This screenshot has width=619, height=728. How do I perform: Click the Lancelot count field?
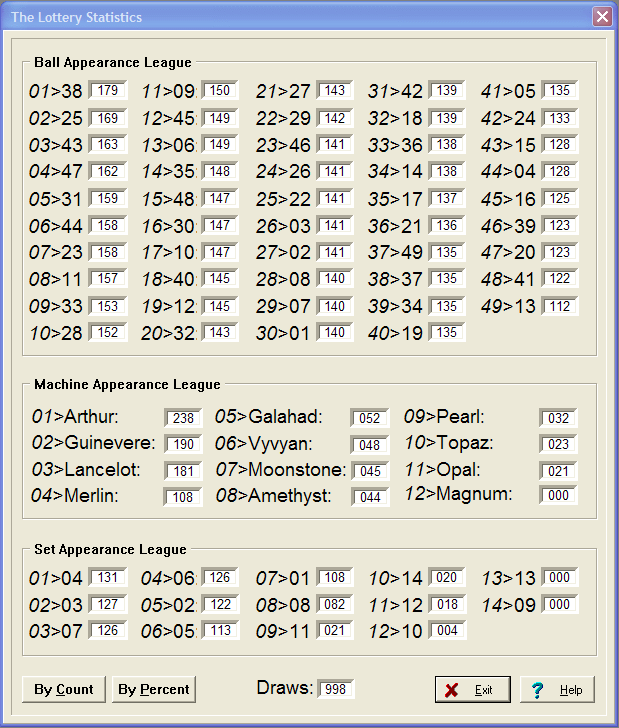click(184, 470)
